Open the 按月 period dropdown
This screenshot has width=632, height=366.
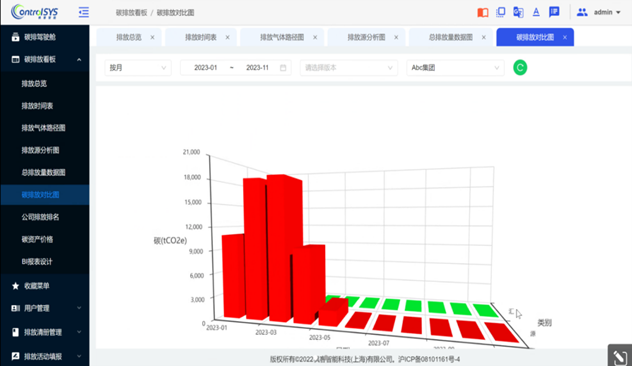tap(138, 68)
